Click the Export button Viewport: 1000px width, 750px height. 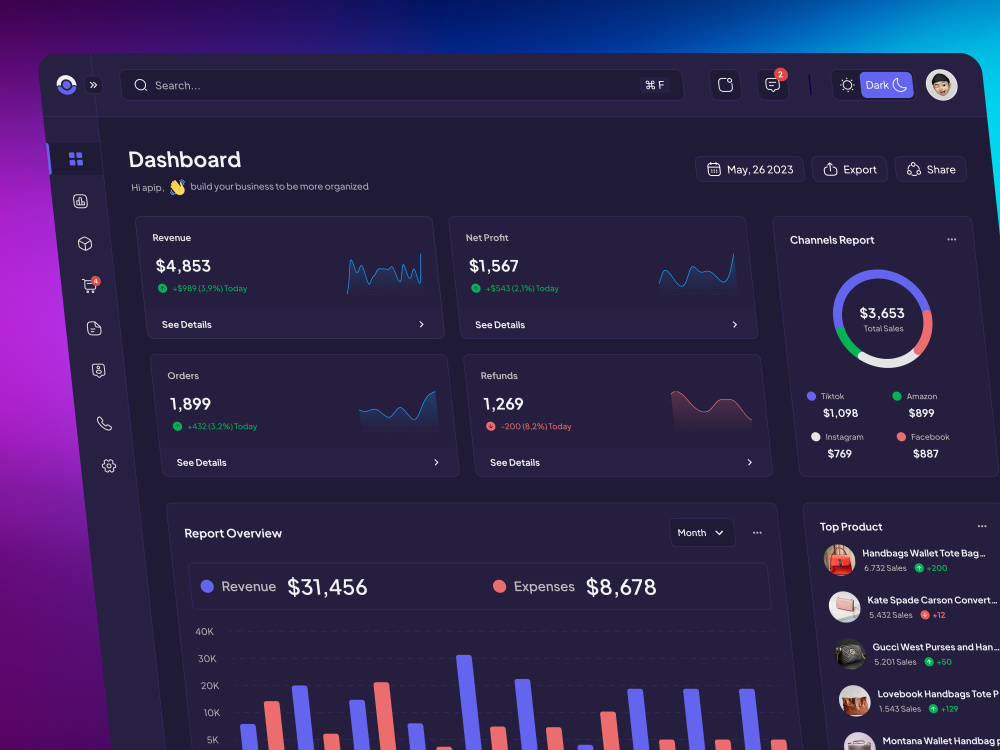point(849,169)
